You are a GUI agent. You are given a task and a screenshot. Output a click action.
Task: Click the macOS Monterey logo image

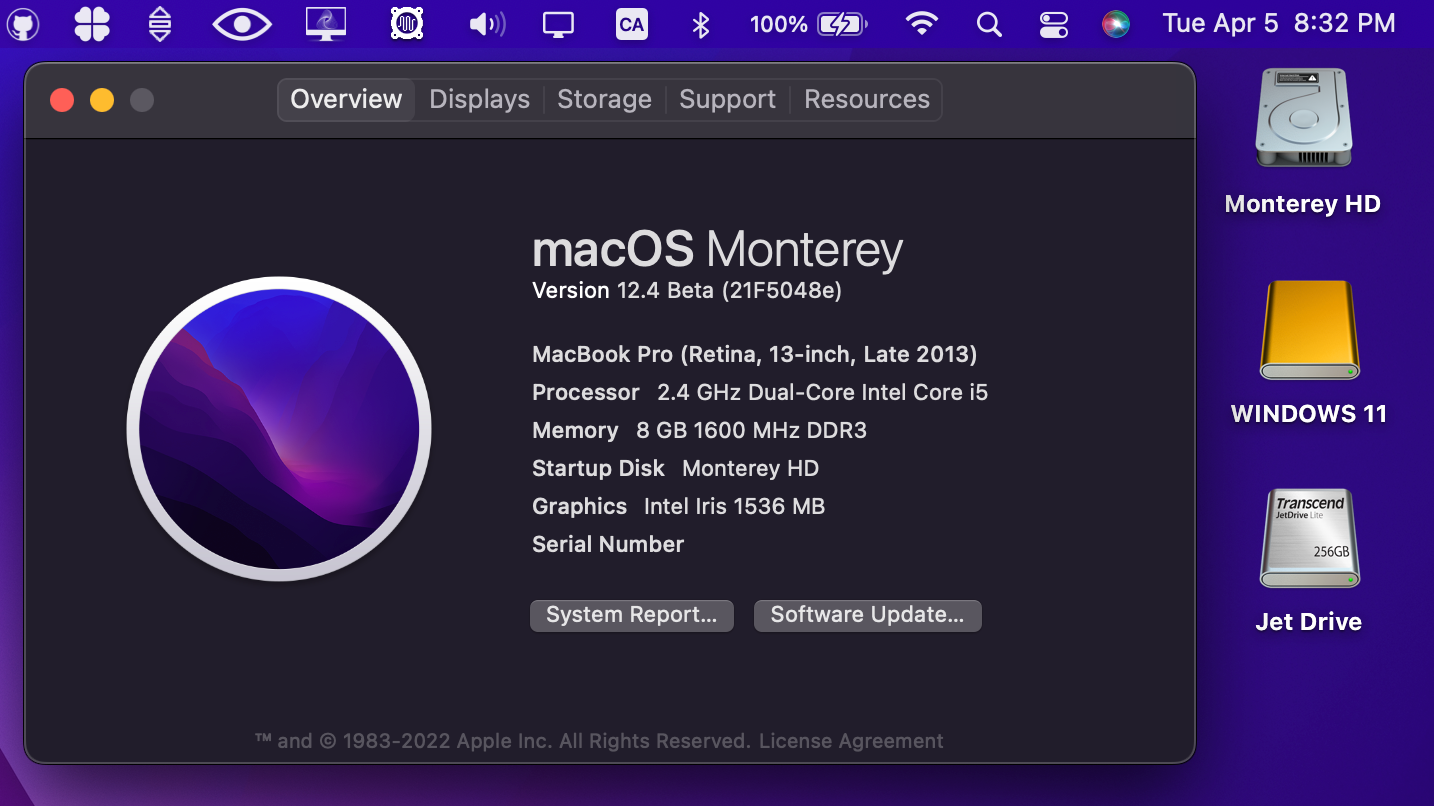click(x=279, y=429)
